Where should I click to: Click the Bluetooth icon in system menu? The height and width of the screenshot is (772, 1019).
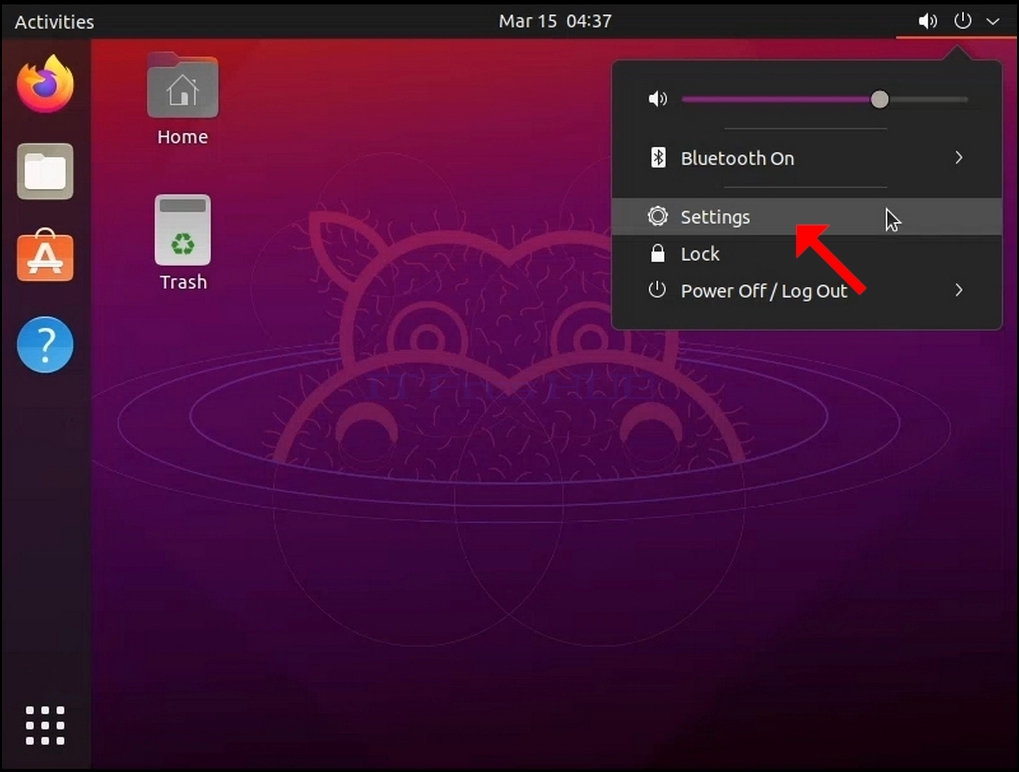click(658, 158)
